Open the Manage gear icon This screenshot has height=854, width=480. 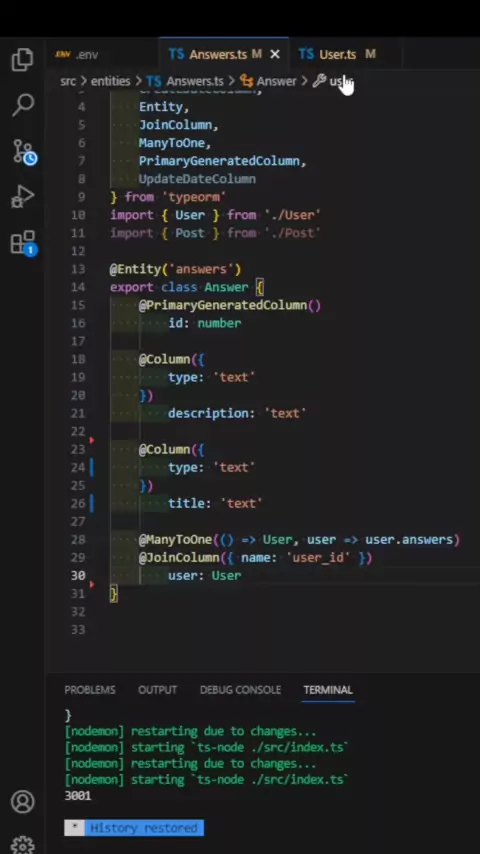(22, 845)
